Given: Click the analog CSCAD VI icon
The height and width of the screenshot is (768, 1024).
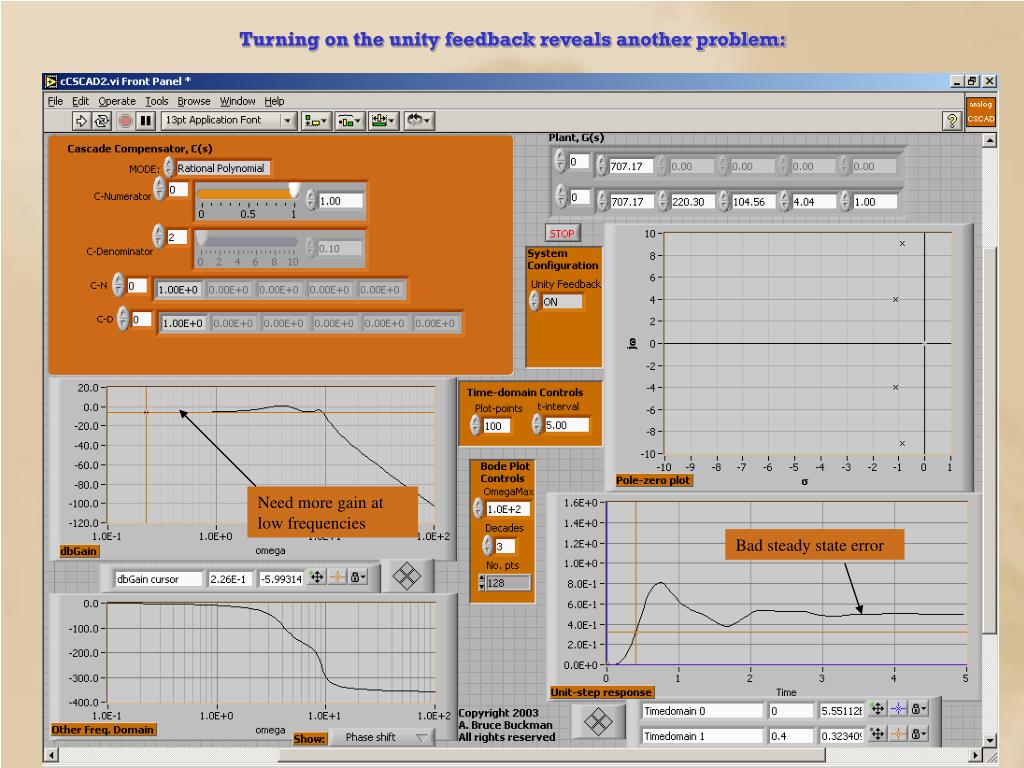Looking at the screenshot, I should 980,112.
